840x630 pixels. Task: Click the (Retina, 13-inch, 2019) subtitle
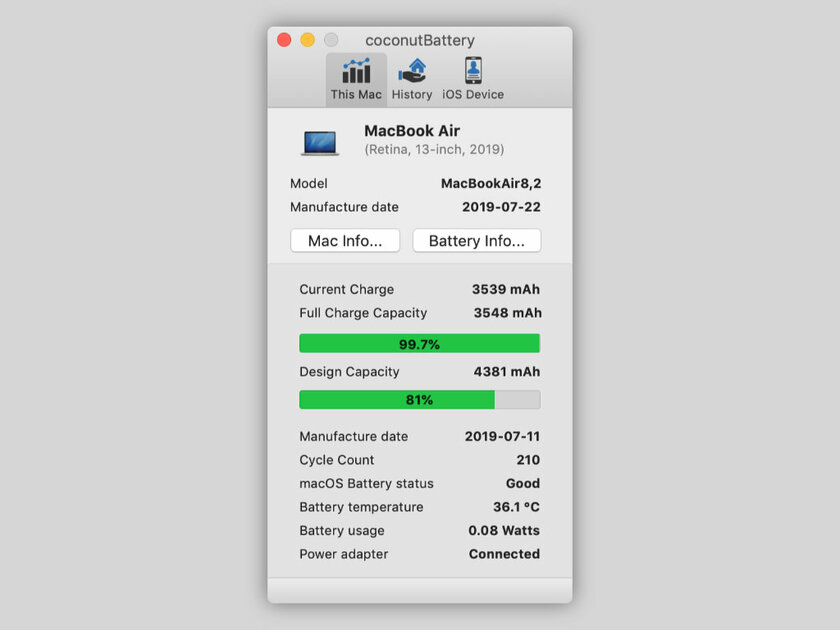coord(434,149)
